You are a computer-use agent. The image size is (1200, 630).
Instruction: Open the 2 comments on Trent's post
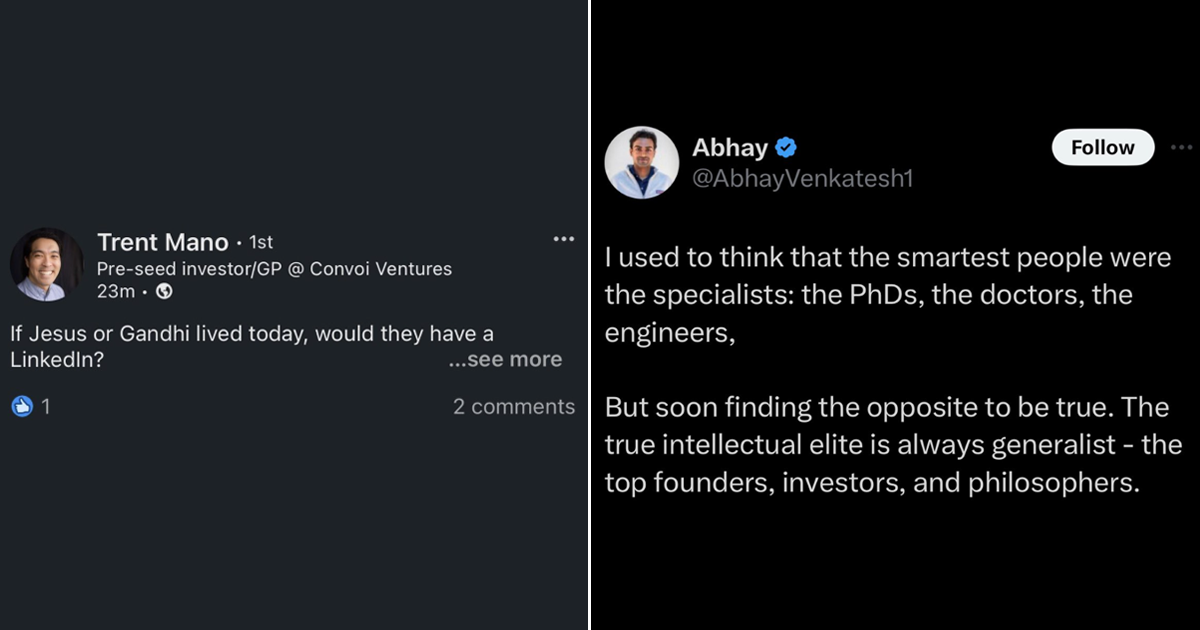(513, 406)
